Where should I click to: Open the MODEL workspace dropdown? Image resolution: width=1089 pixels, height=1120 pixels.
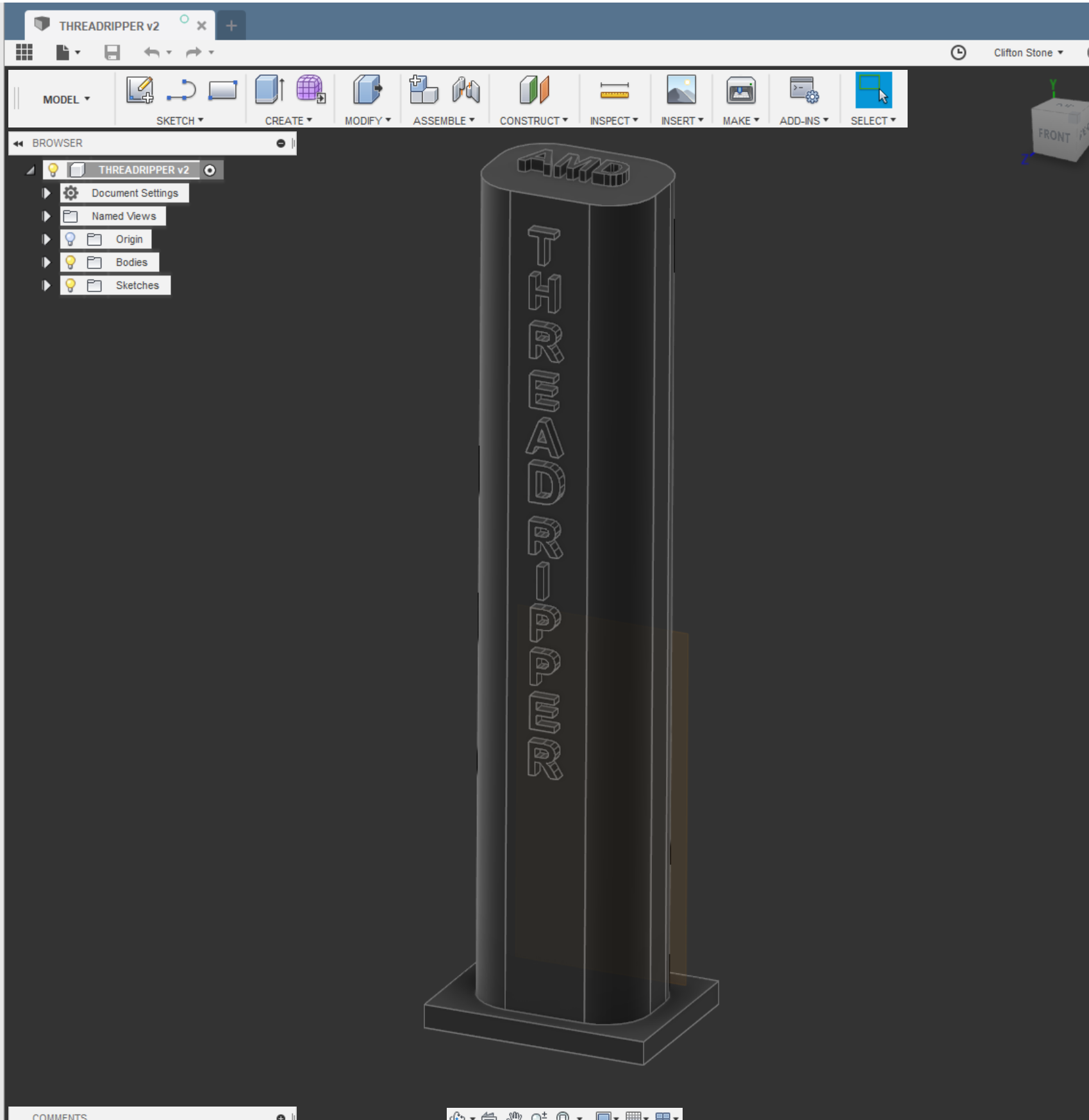67,99
